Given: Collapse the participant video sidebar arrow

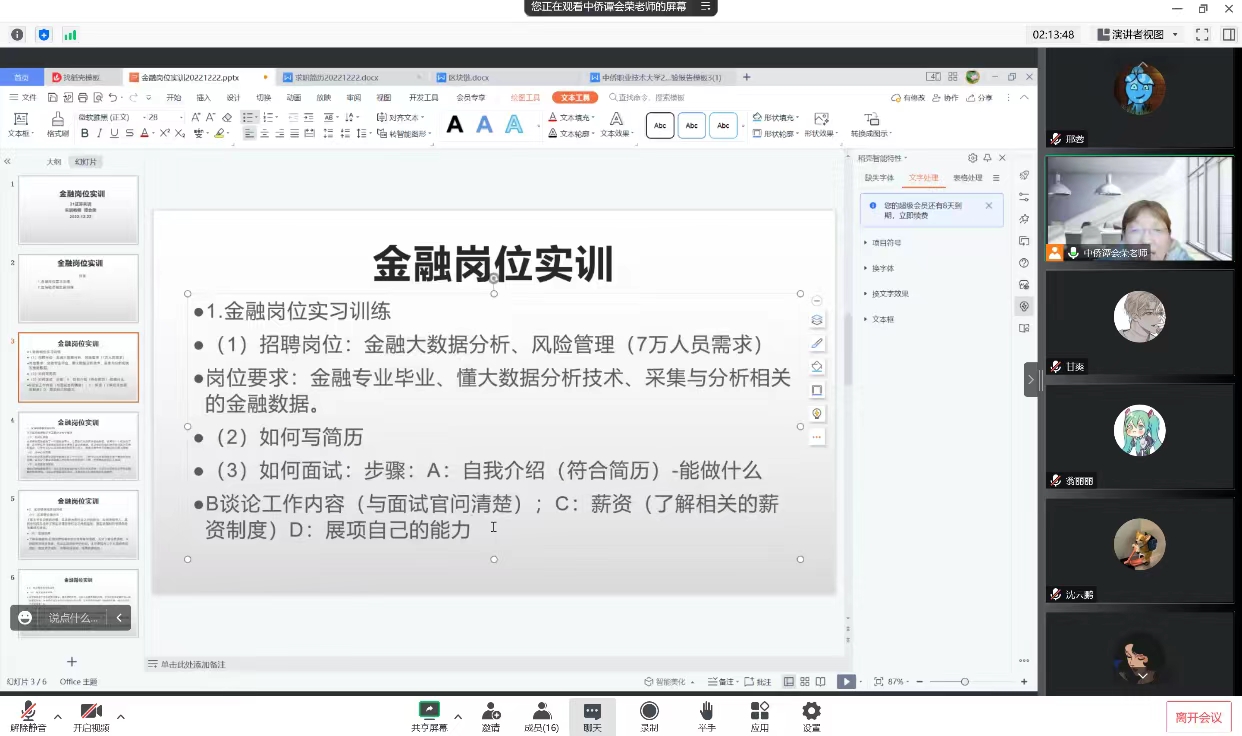Looking at the screenshot, I should coord(1031,379).
